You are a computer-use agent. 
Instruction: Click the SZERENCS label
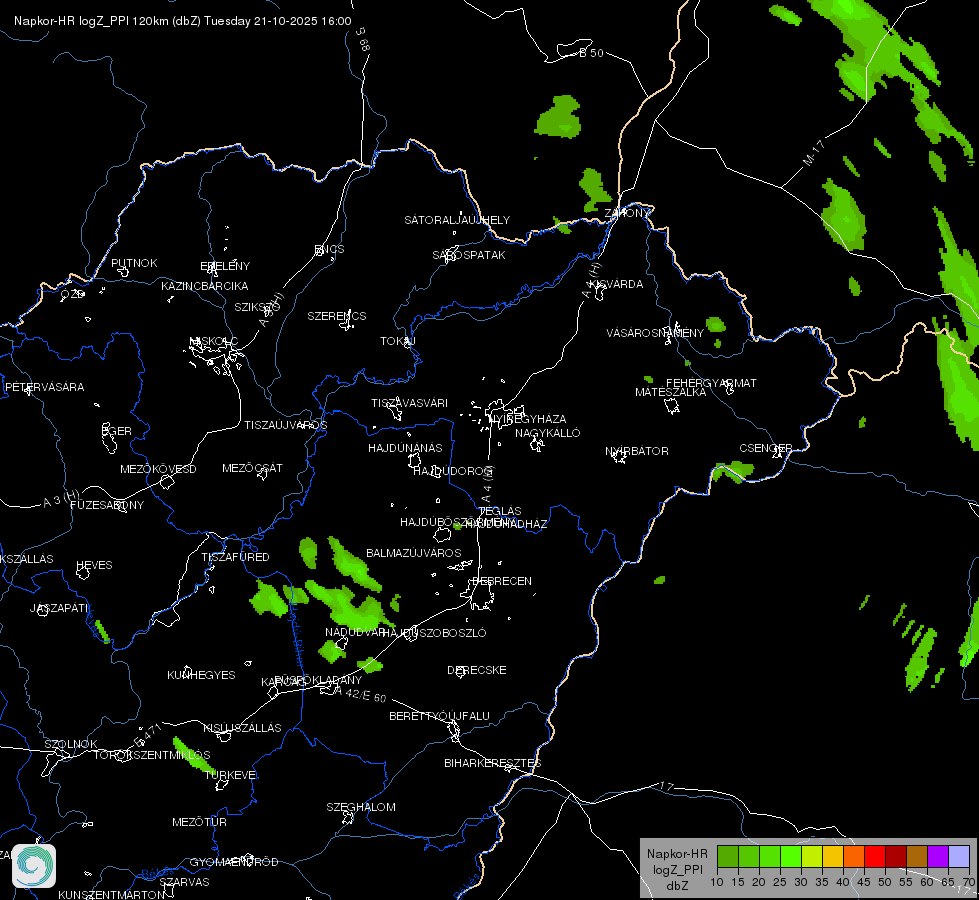coord(337,316)
